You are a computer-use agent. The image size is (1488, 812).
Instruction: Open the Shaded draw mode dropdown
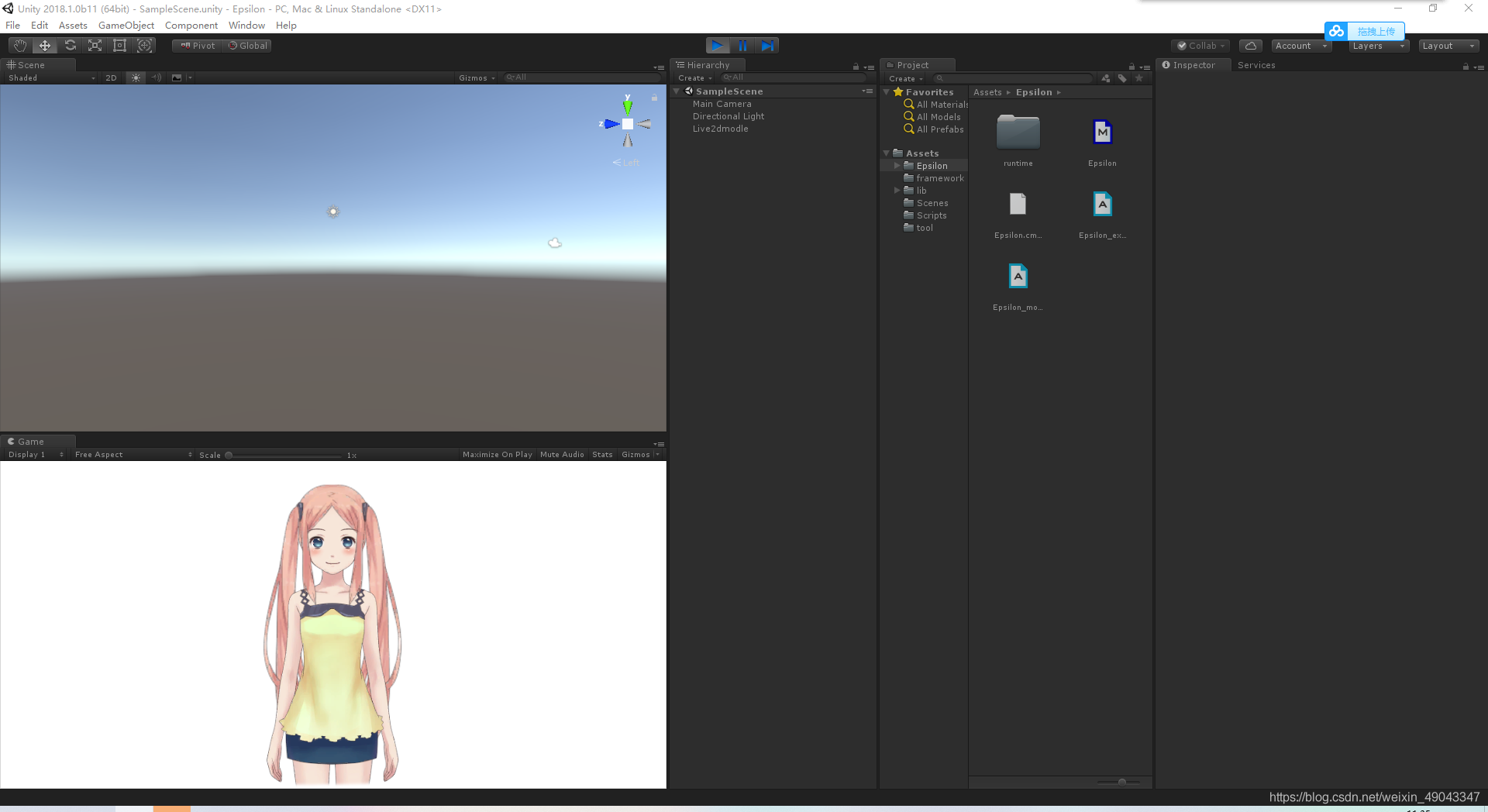coord(51,78)
